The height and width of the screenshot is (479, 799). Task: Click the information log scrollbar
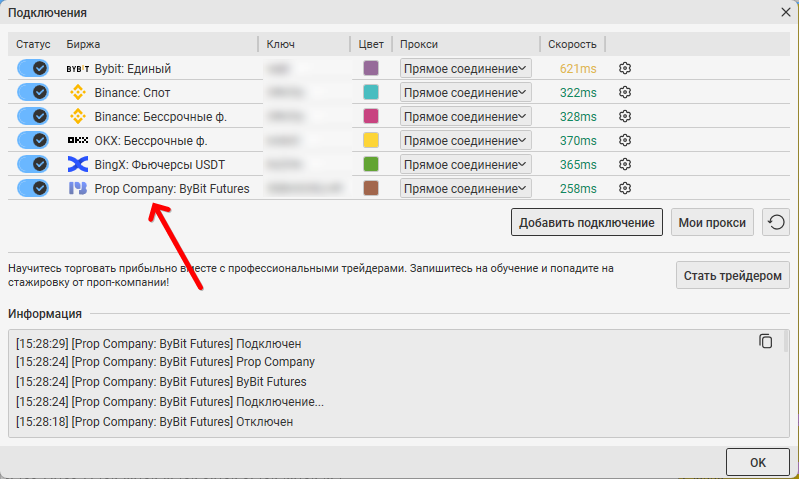786,341
